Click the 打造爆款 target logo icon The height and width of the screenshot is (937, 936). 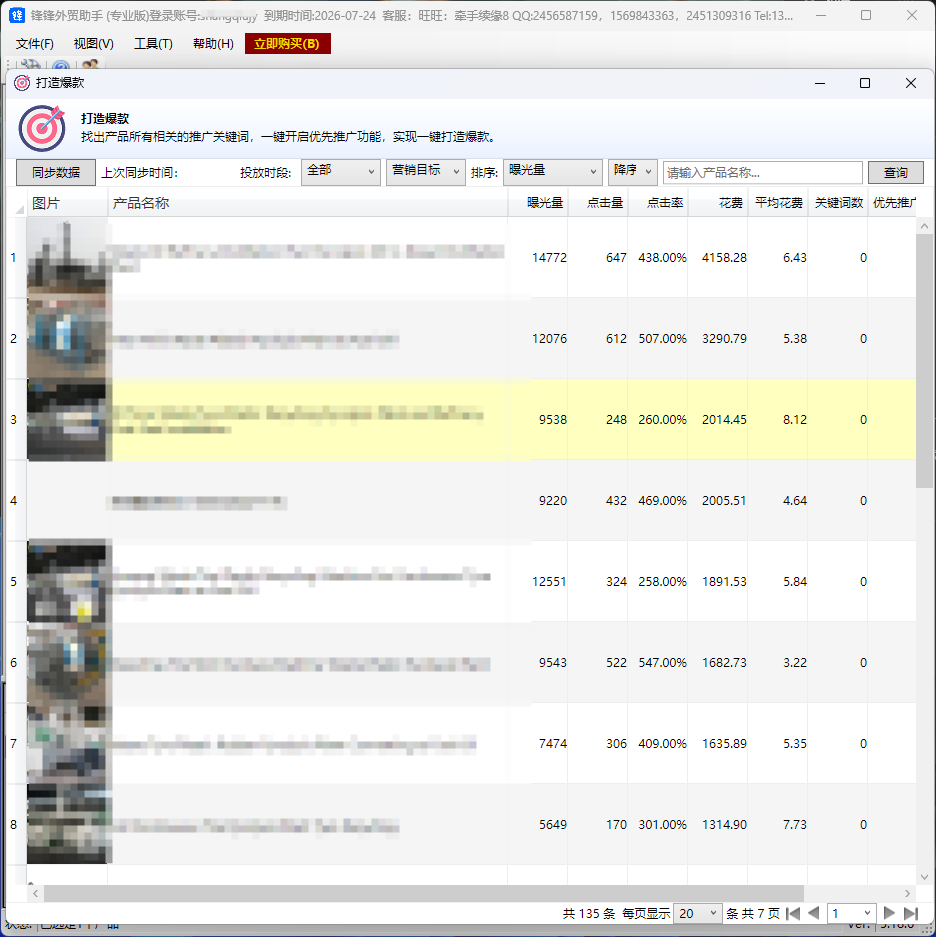click(42, 128)
